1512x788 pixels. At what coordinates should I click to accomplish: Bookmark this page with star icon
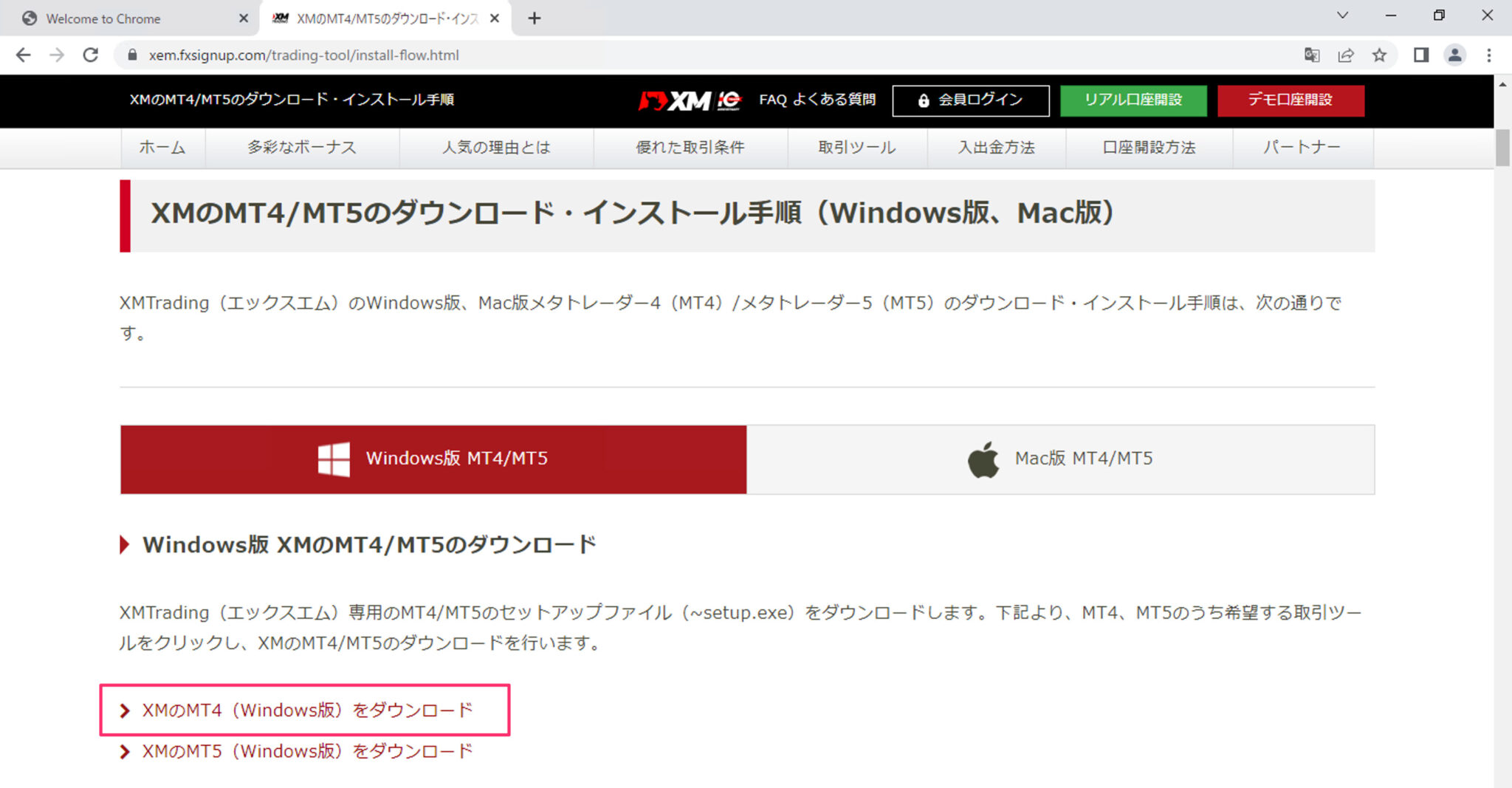pyautogui.click(x=1379, y=55)
